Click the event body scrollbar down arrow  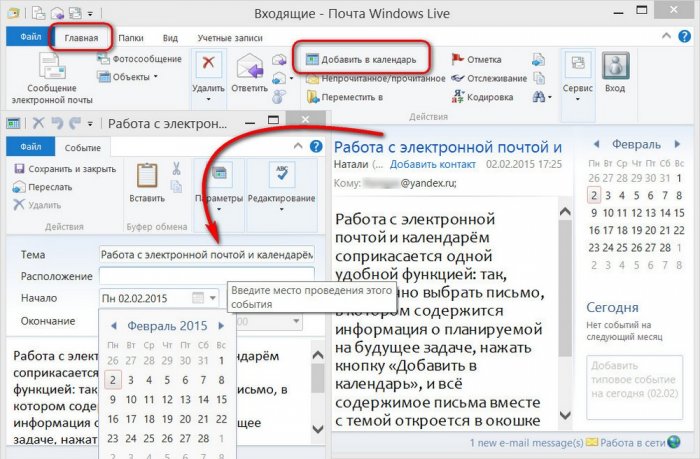317,429
